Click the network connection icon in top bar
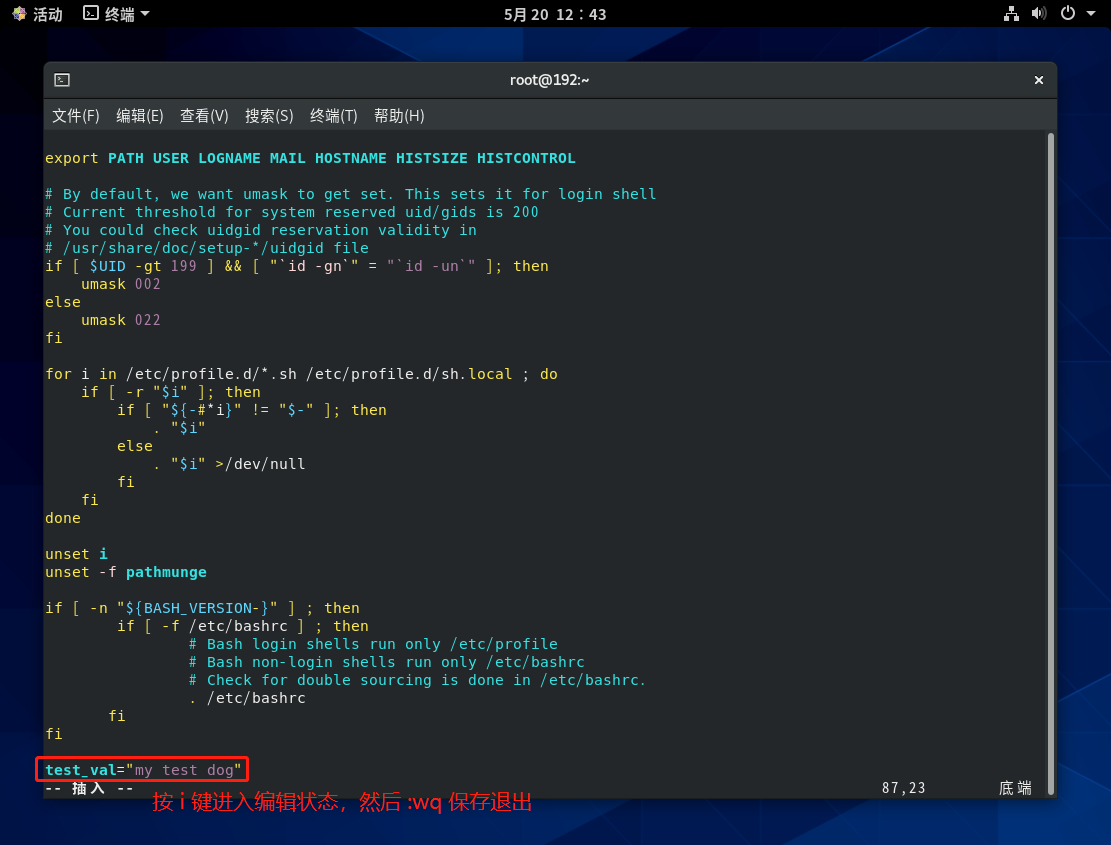This screenshot has width=1111, height=845. click(x=1011, y=14)
